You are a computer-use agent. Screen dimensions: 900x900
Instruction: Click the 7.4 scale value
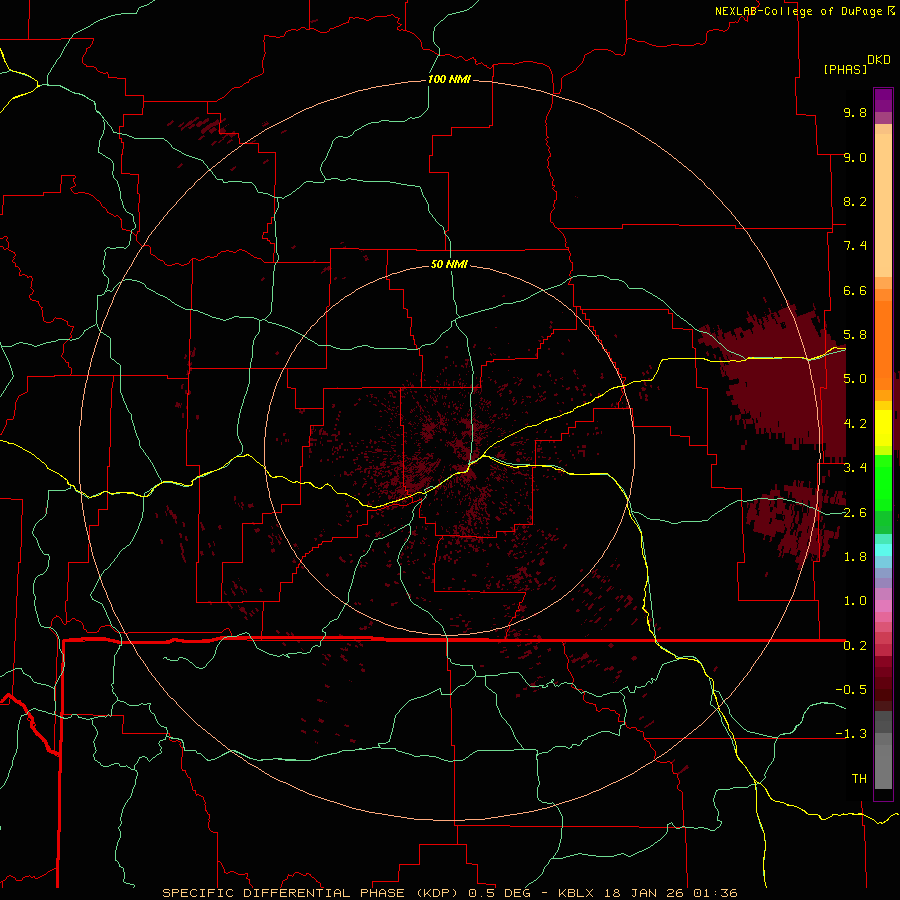855,246
